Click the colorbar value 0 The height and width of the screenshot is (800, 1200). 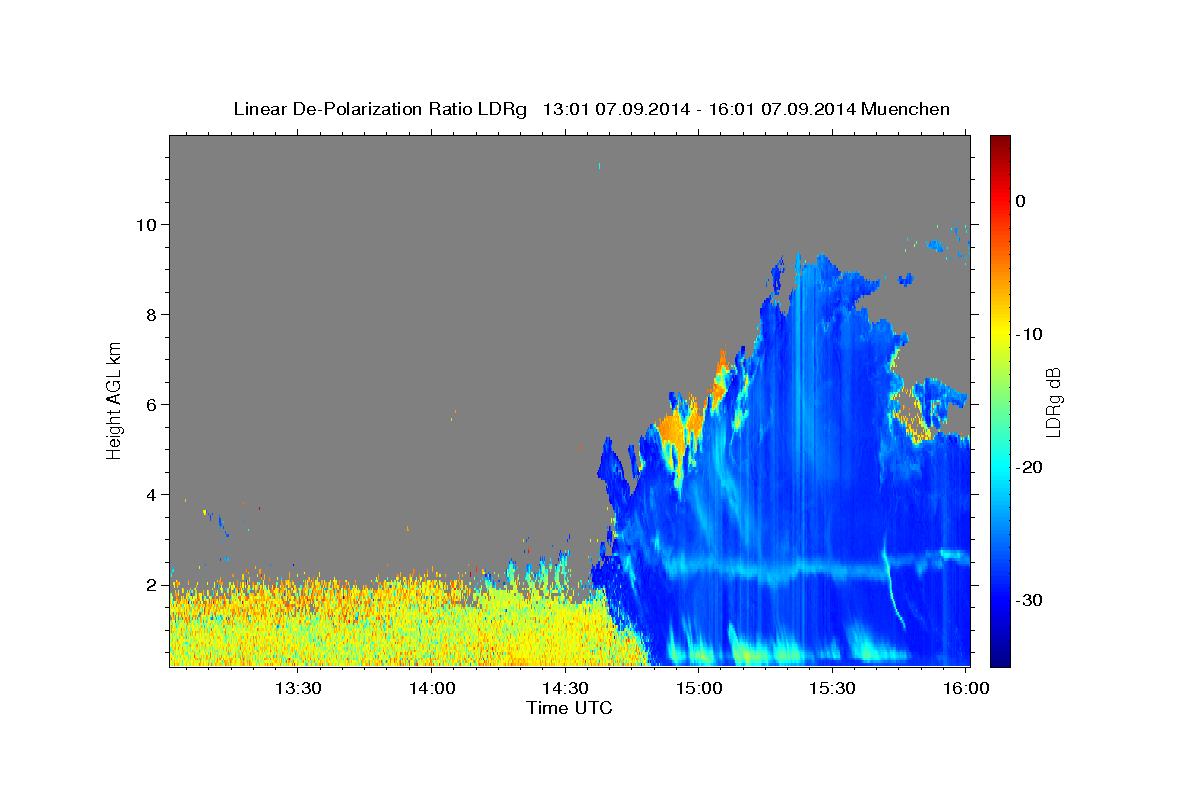pyautogui.click(x=1020, y=201)
